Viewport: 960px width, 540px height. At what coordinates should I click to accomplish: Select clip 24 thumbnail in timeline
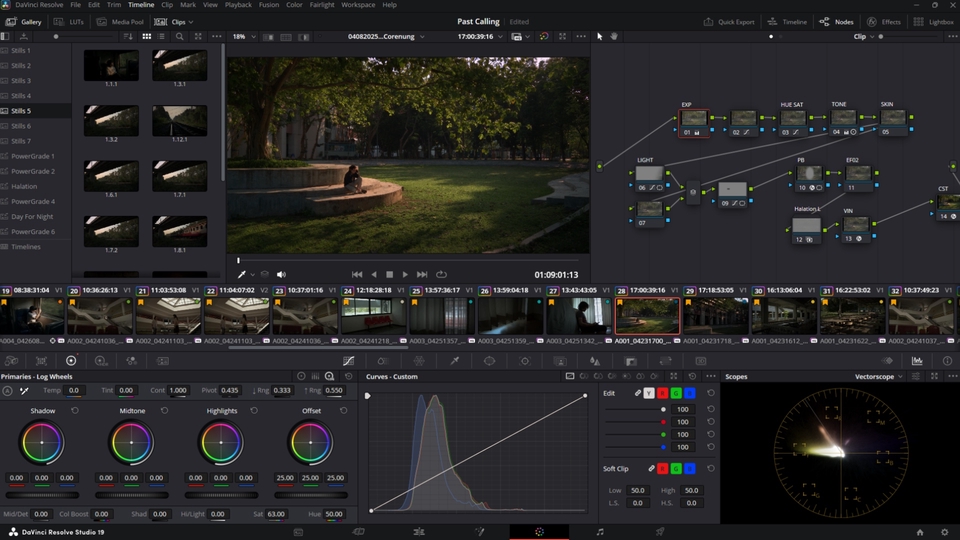pos(373,316)
